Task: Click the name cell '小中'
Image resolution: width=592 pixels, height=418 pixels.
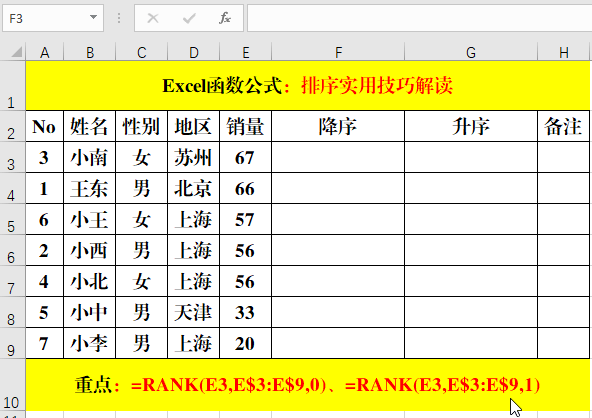Action: (x=89, y=312)
